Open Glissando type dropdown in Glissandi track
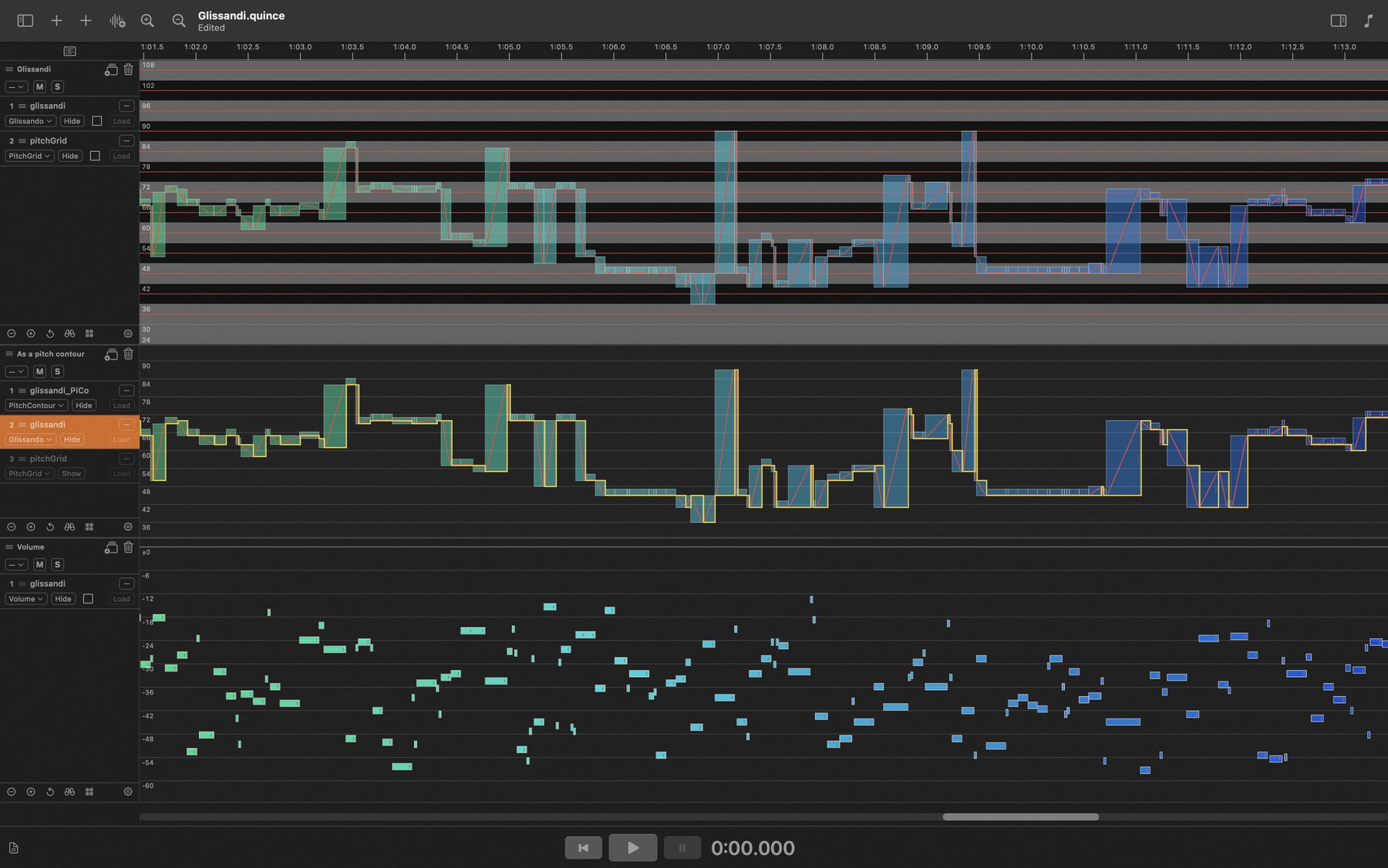1388x868 pixels. tap(31, 121)
